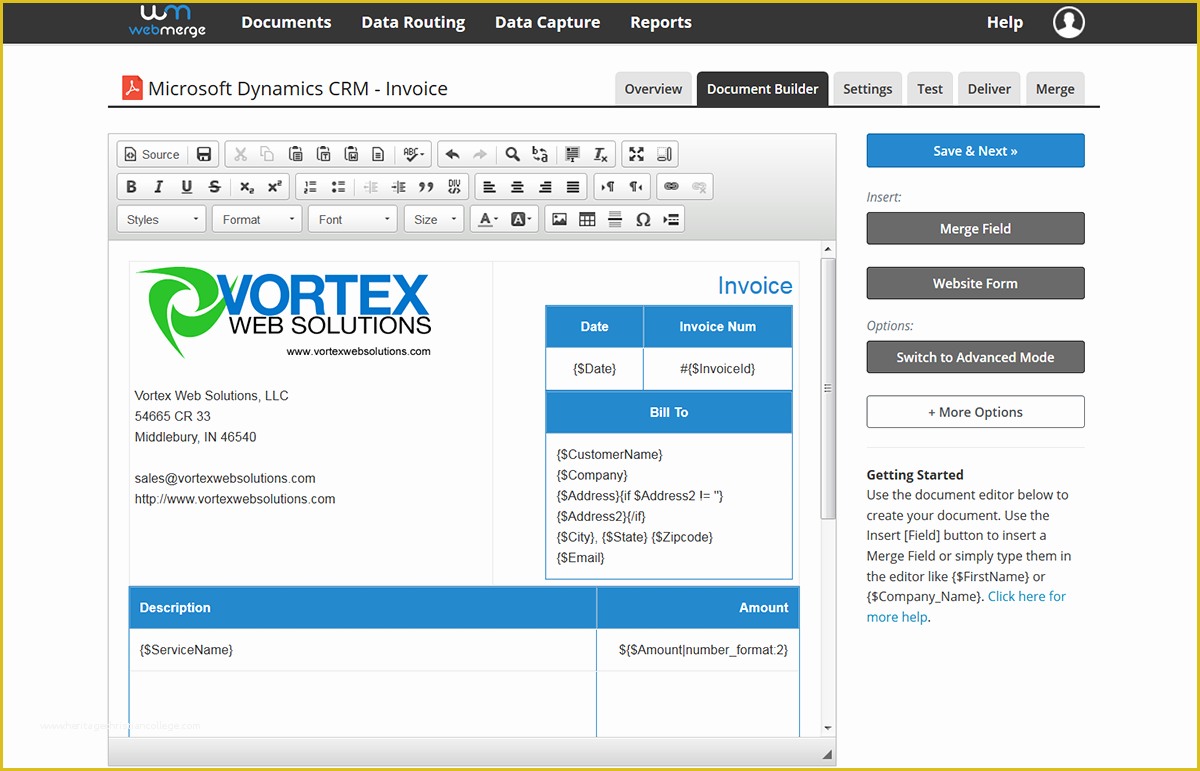
Task: Align text left
Action: click(x=489, y=187)
